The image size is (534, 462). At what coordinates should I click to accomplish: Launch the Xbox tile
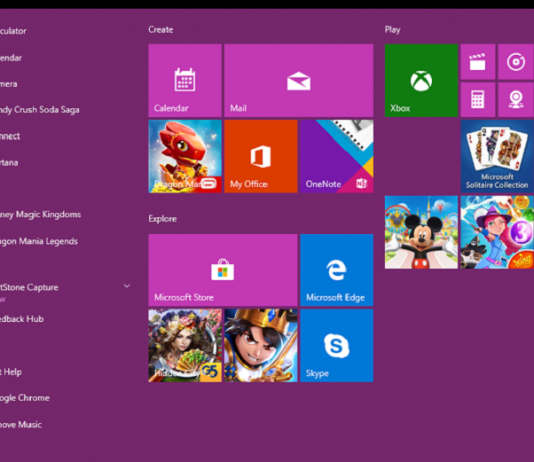click(421, 80)
